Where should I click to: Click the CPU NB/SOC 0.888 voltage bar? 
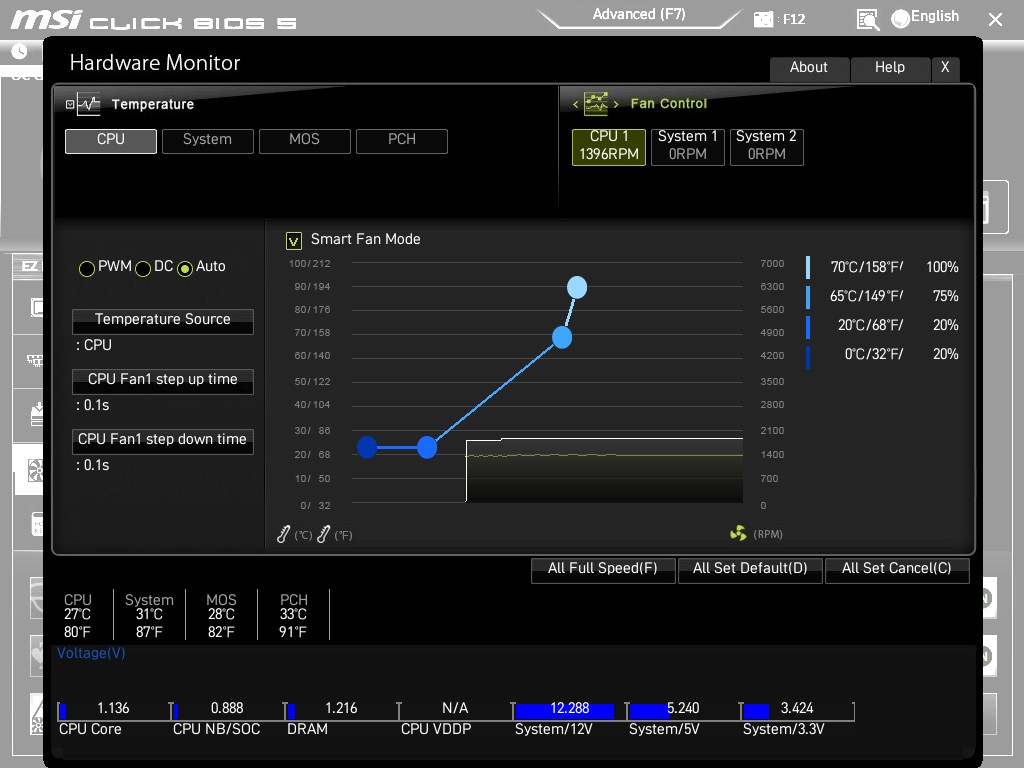(x=227, y=711)
